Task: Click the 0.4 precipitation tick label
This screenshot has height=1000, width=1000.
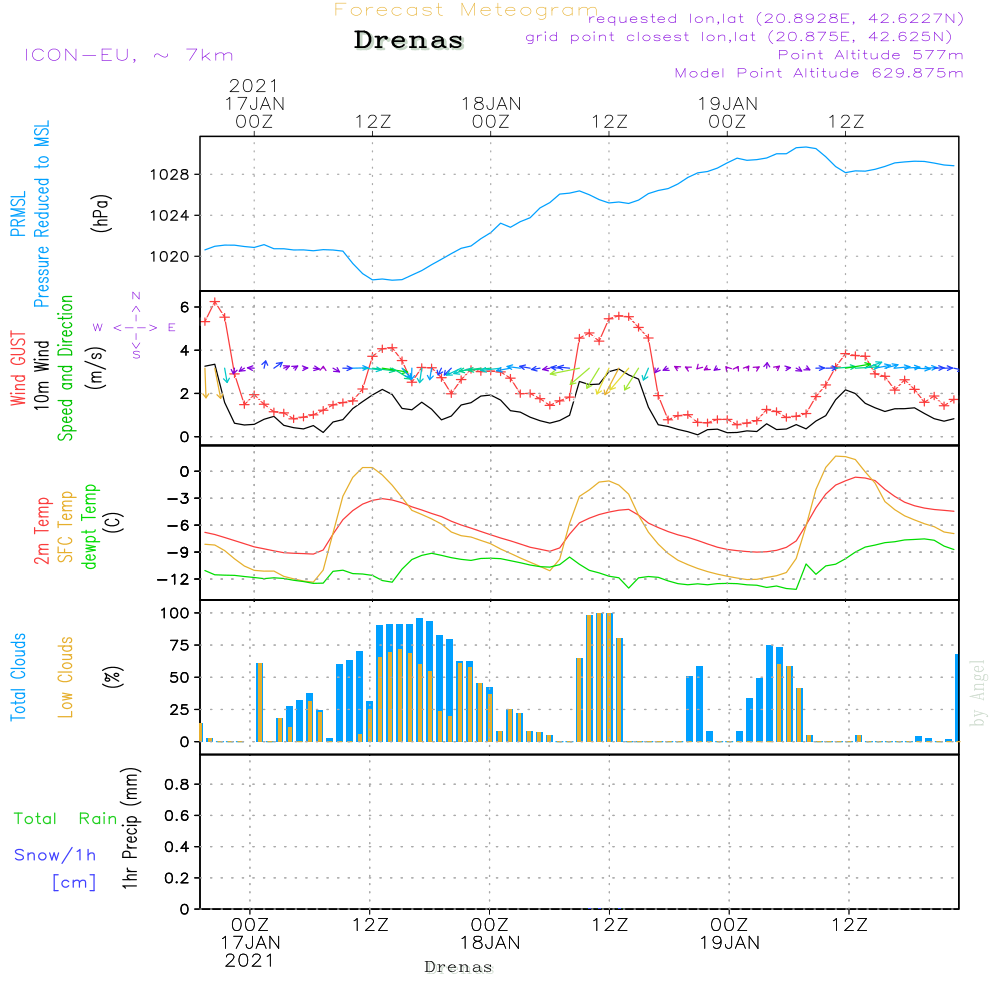Action: pos(177,847)
